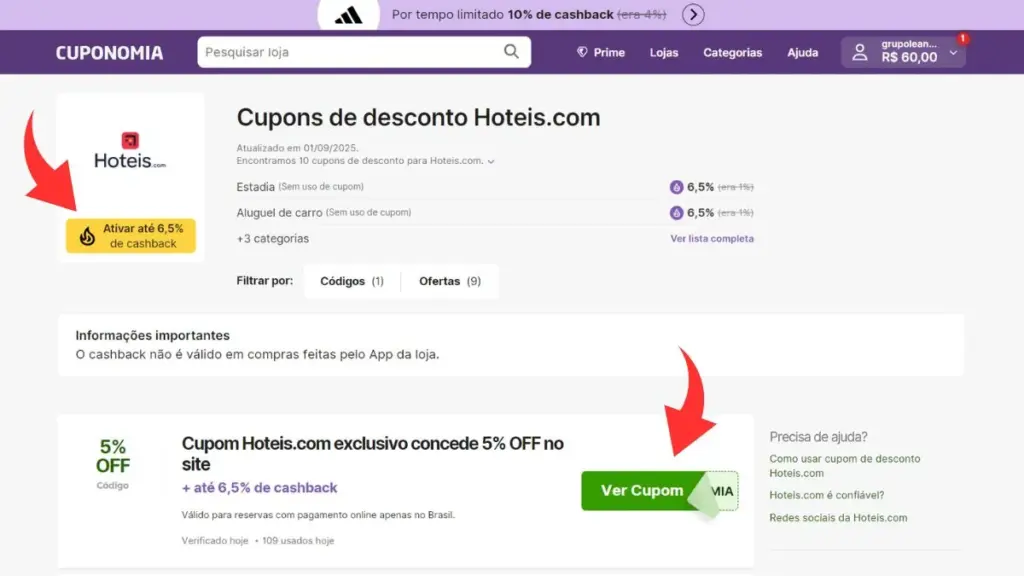Open the Cuponomia home logo
The width and height of the screenshot is (1024, 576).
[x=109, y=53]
